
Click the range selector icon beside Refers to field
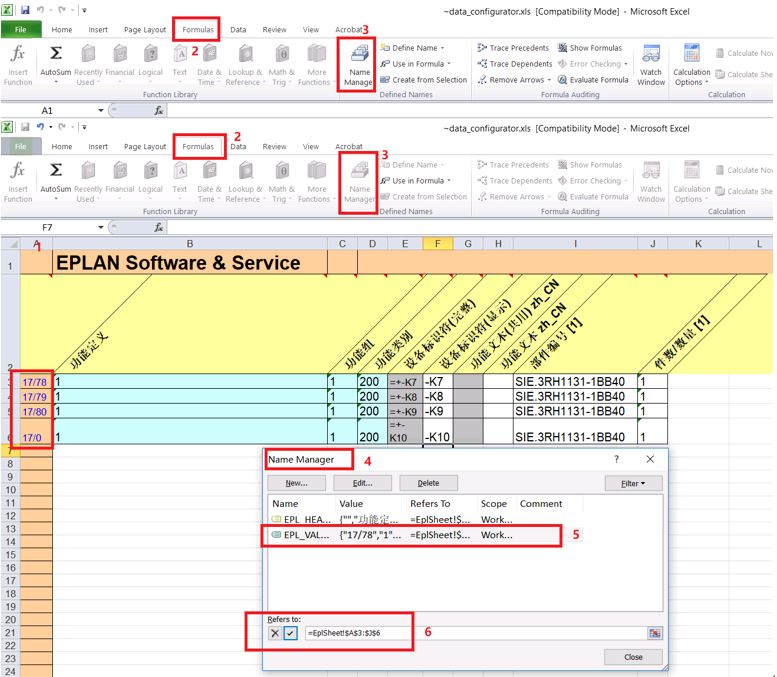(654, 633)
